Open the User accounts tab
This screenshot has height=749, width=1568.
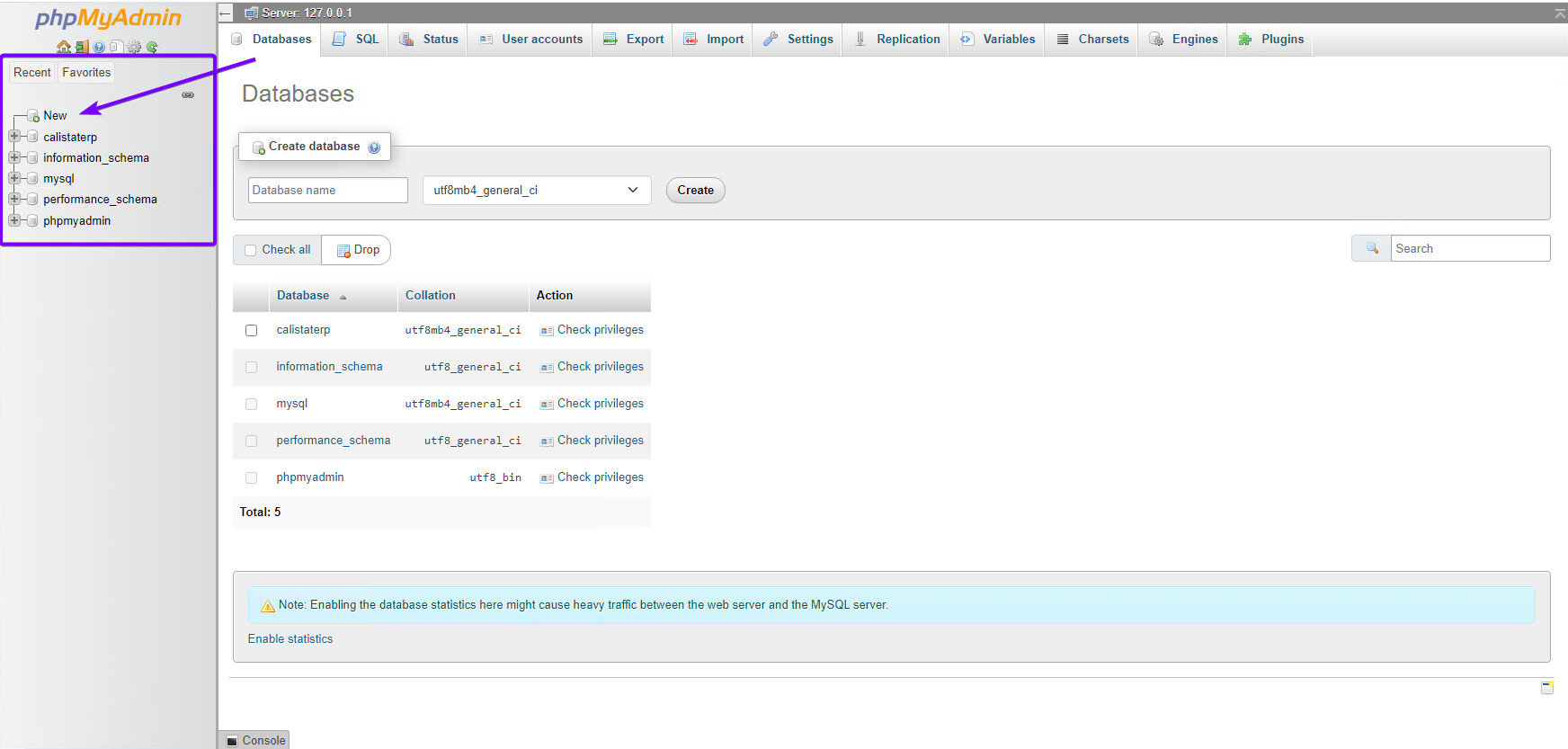(x=530, y=39)
